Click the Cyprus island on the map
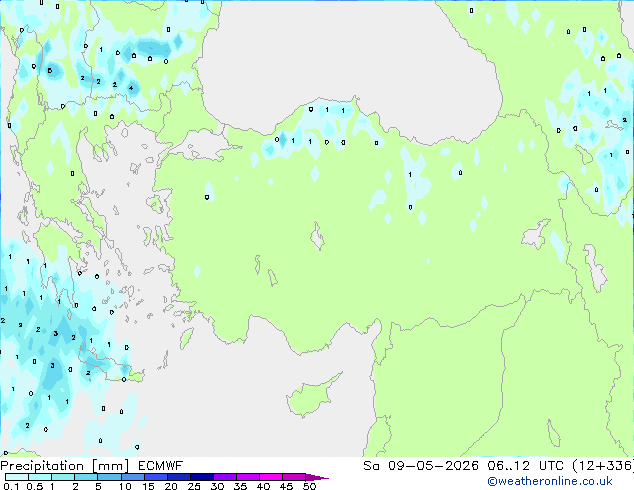 tap(309, 397)
